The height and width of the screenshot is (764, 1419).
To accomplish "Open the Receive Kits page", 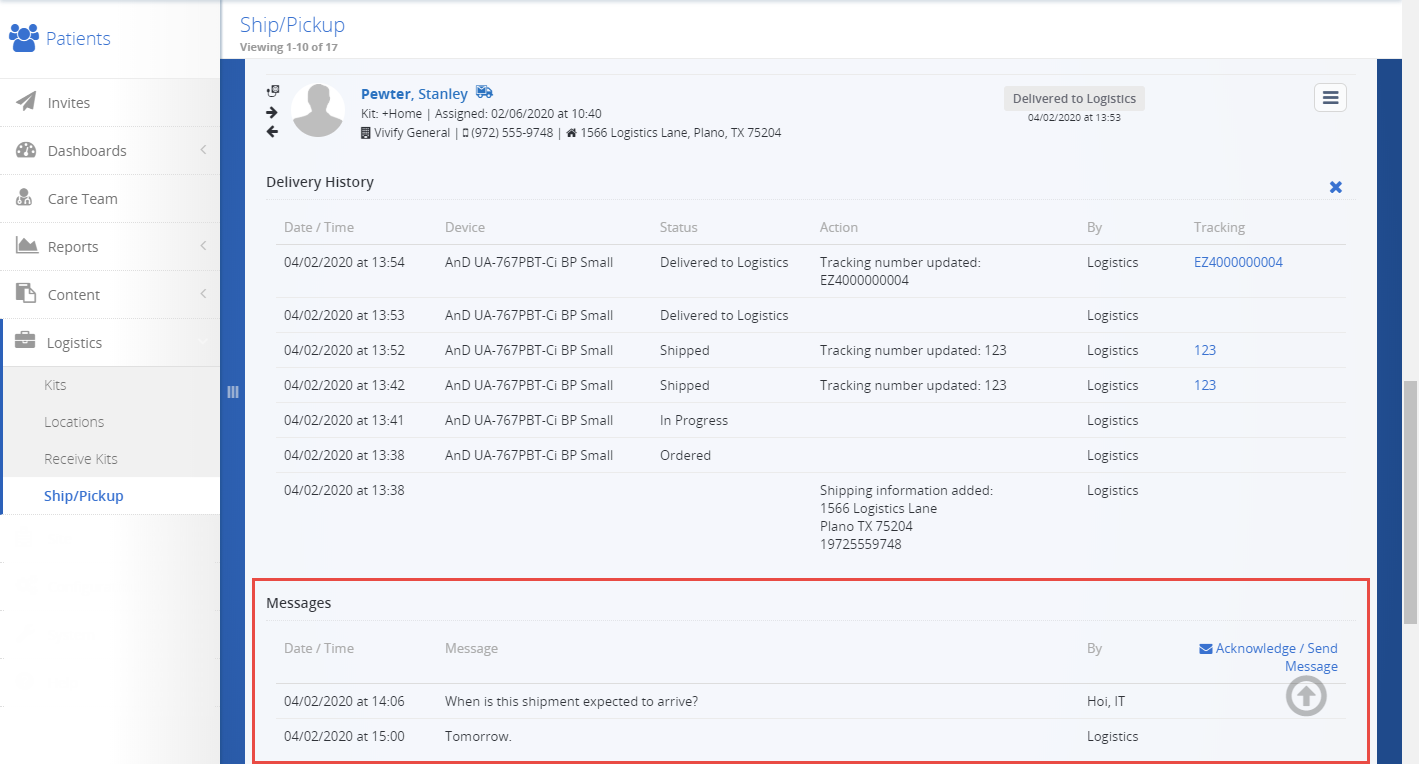I will coord(81,459).
